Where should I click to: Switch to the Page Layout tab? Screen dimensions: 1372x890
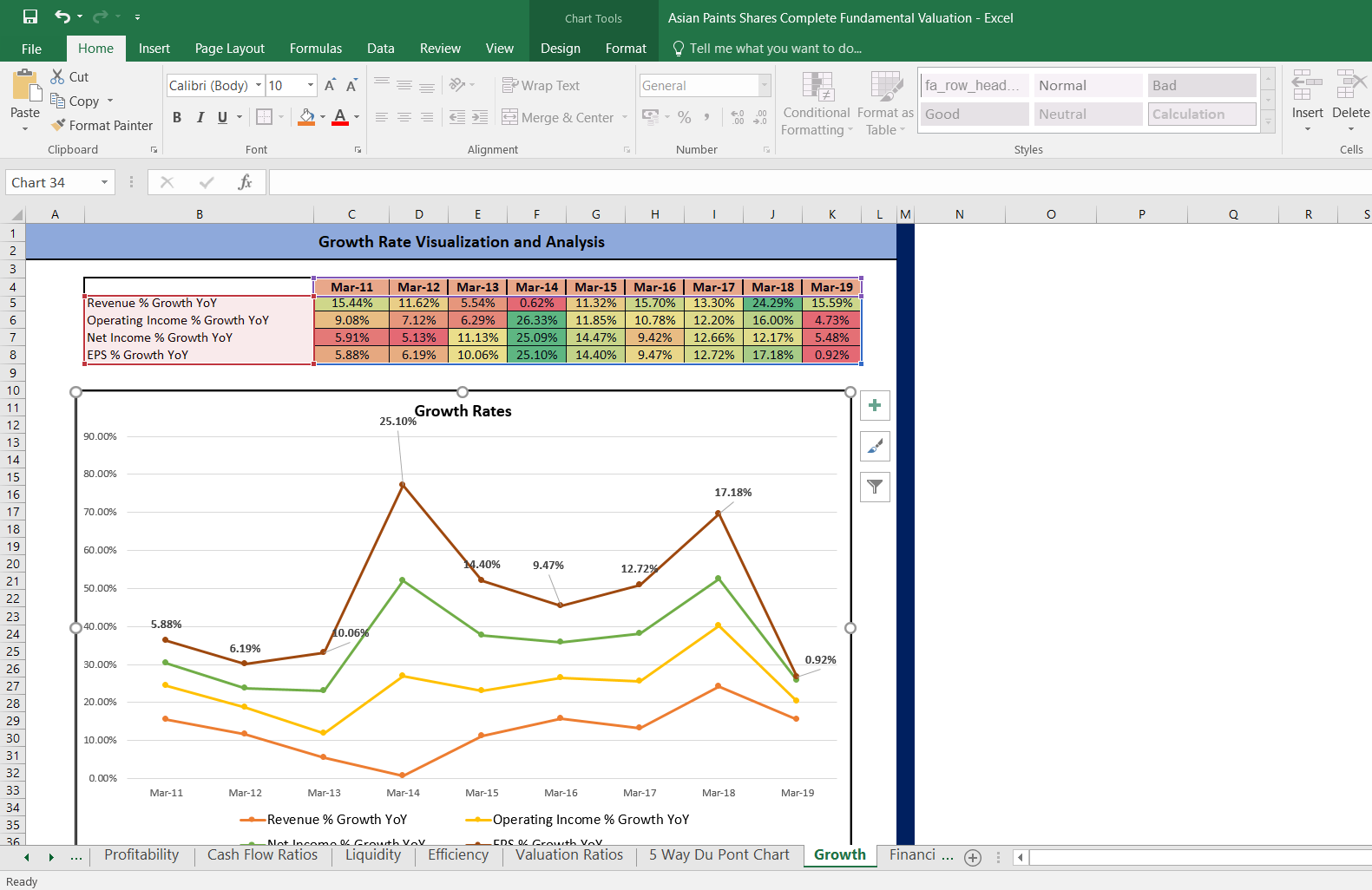pos(230,49)
